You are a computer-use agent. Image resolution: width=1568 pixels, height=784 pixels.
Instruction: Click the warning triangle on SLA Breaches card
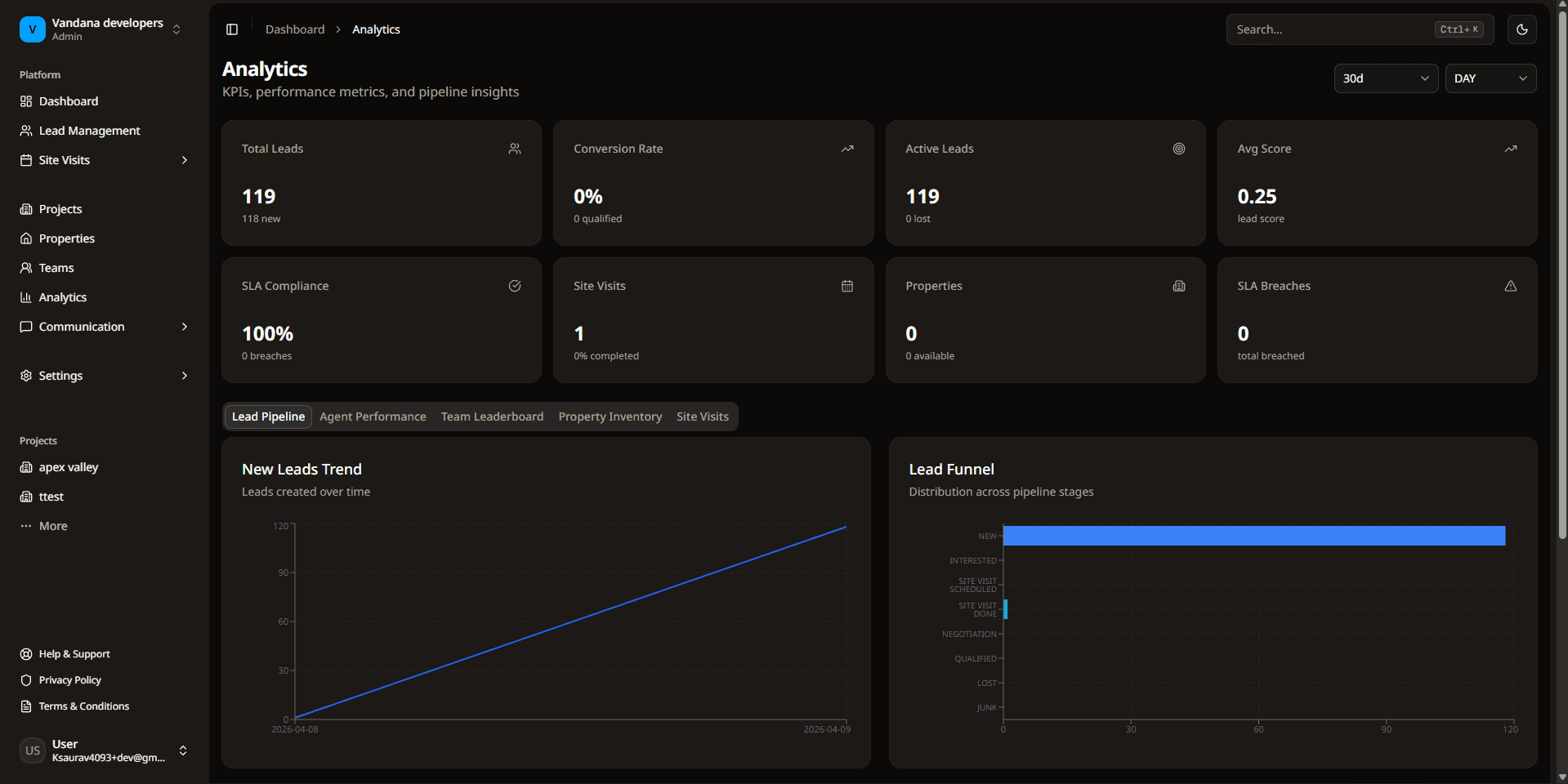click(x=1510, y=286)
